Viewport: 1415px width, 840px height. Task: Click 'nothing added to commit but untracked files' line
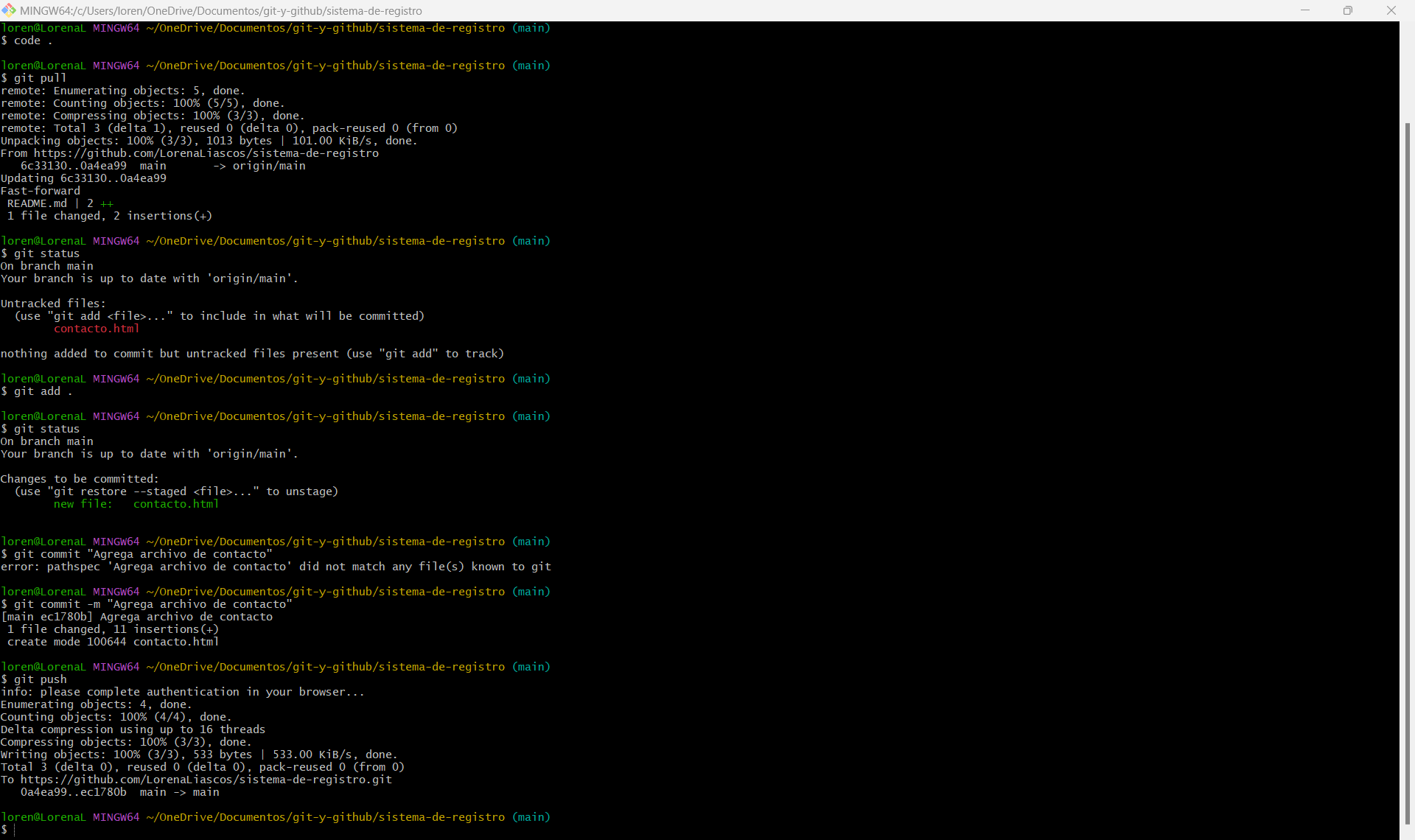pos(252,354)
